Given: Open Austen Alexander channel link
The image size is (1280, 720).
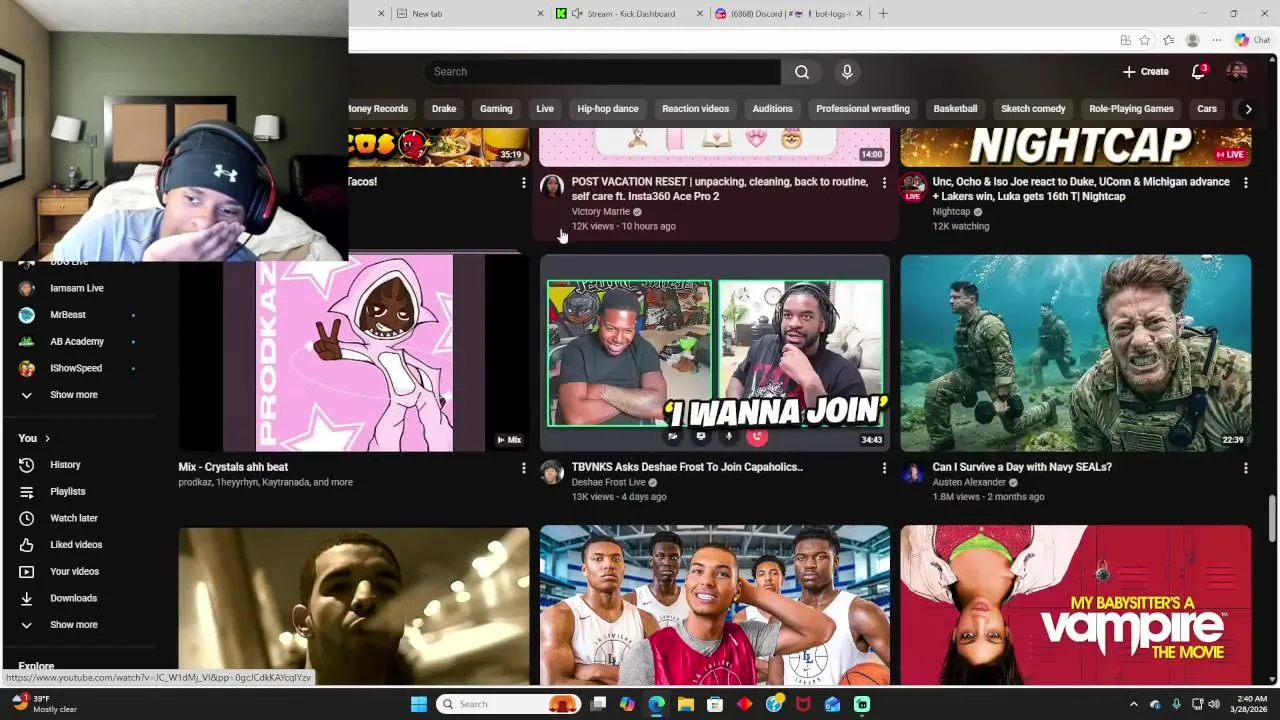Looking at the screenshot, I should pyautogui.click(x=969, y=482).
